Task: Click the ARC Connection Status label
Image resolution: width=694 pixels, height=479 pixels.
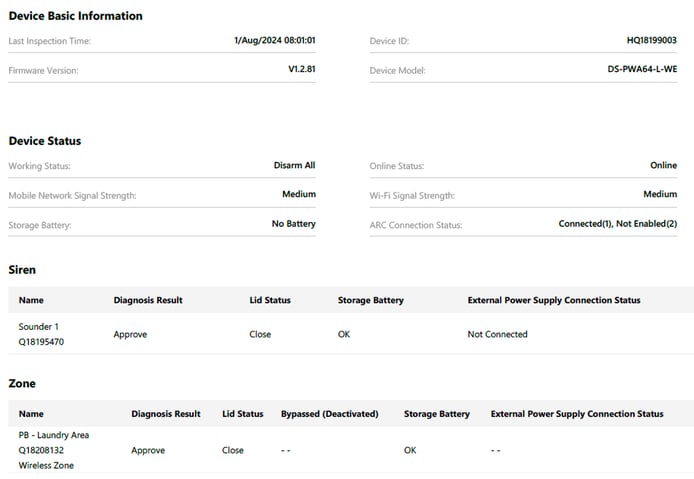Action: 416,225
